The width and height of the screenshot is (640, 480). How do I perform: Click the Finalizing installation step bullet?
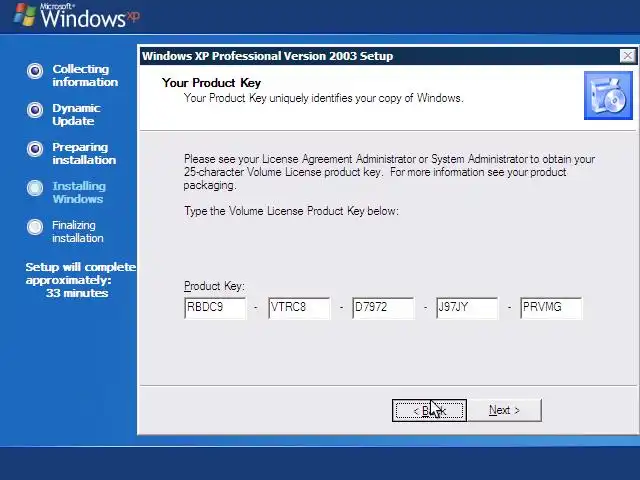[x=35, y=227]
